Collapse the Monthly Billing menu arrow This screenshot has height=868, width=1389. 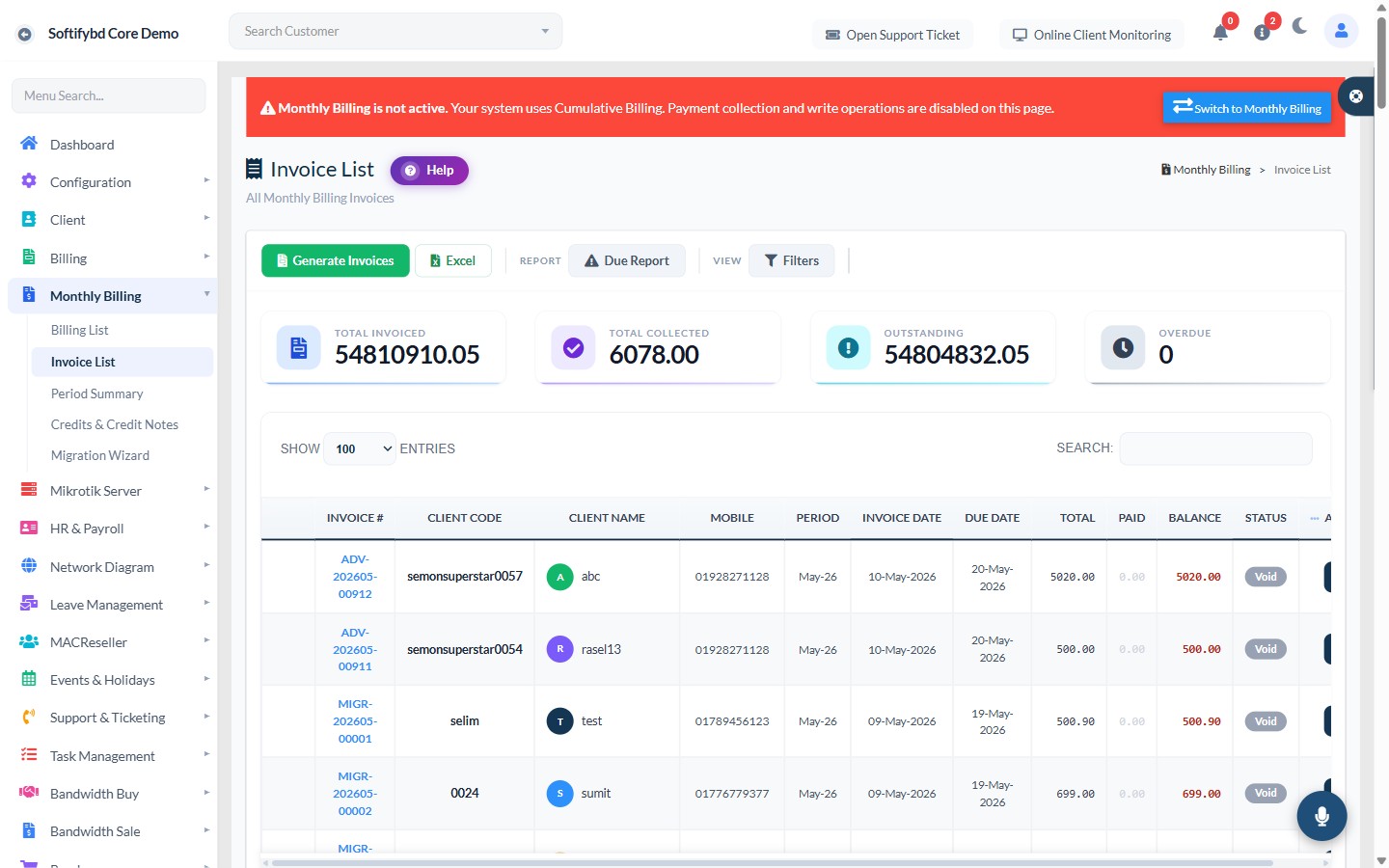point(206,294)
